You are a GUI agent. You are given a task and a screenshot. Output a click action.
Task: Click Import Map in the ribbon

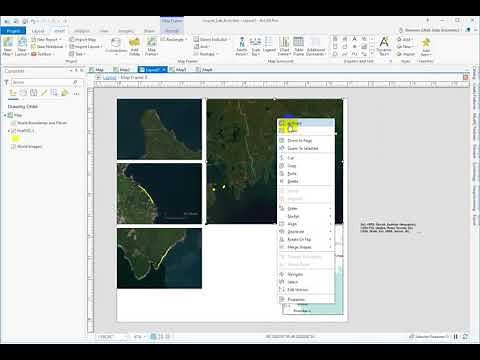83,39
